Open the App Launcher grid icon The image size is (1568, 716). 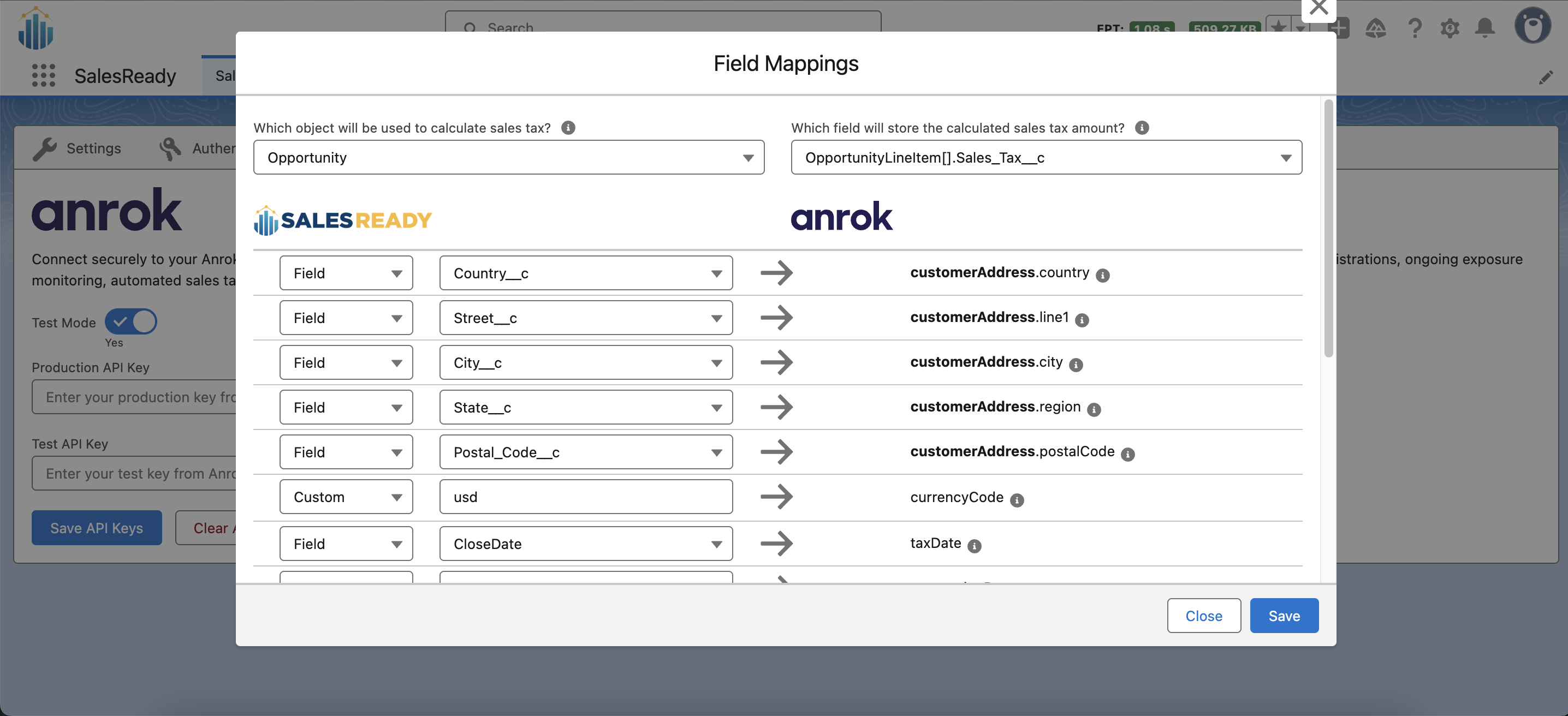[x=43, y=75]
